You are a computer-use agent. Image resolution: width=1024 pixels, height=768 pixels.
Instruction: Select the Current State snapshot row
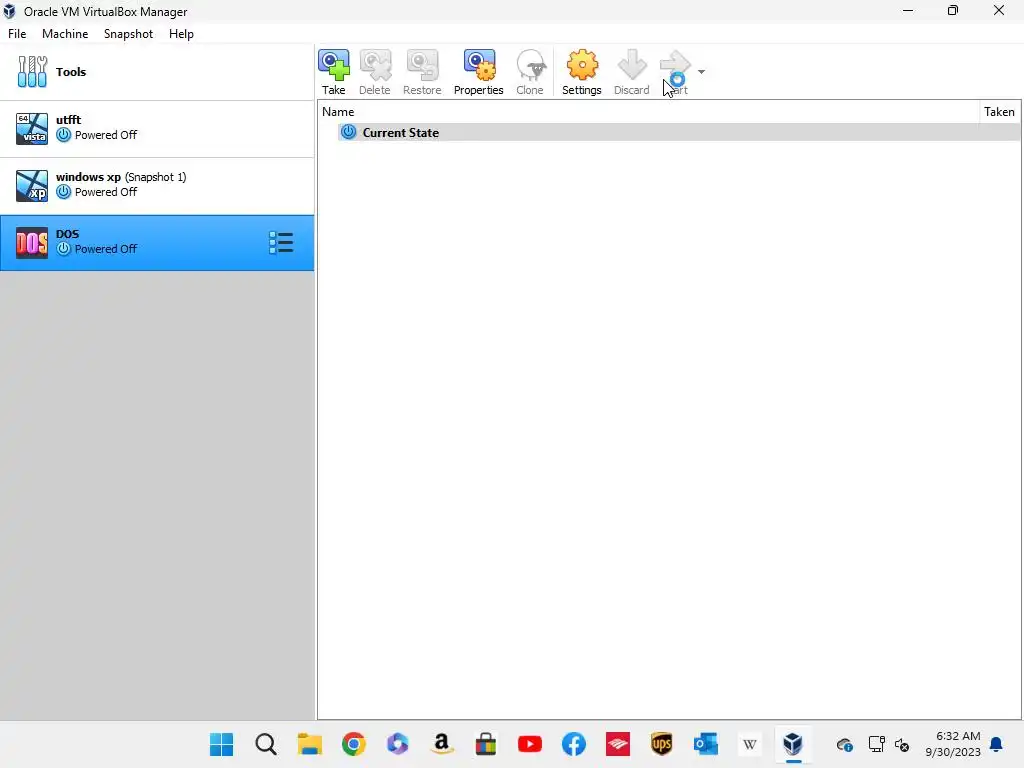pos(679,133)
